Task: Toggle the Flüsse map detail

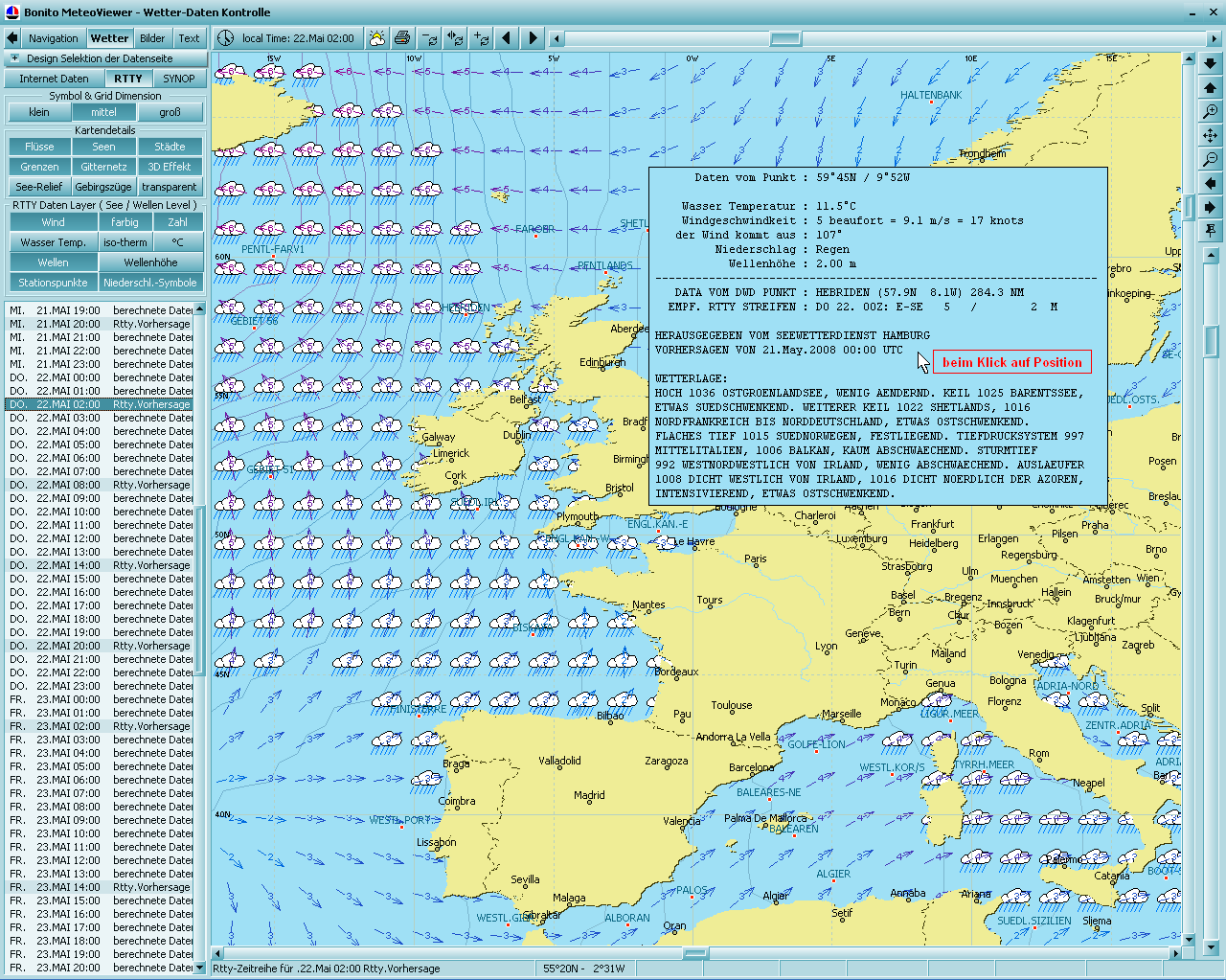Action: pos(39,147)
